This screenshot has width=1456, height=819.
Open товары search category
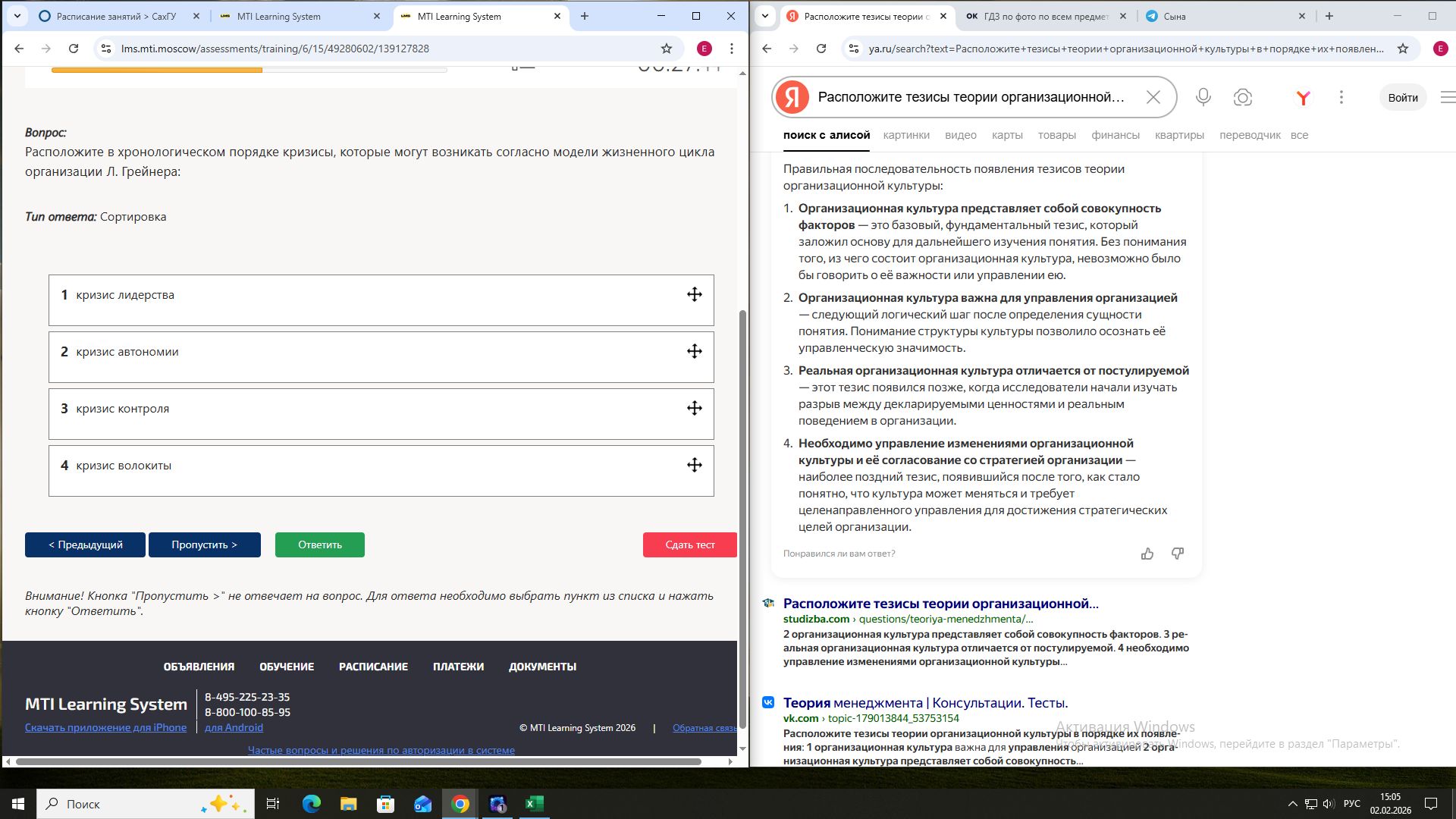point(1057,135)
